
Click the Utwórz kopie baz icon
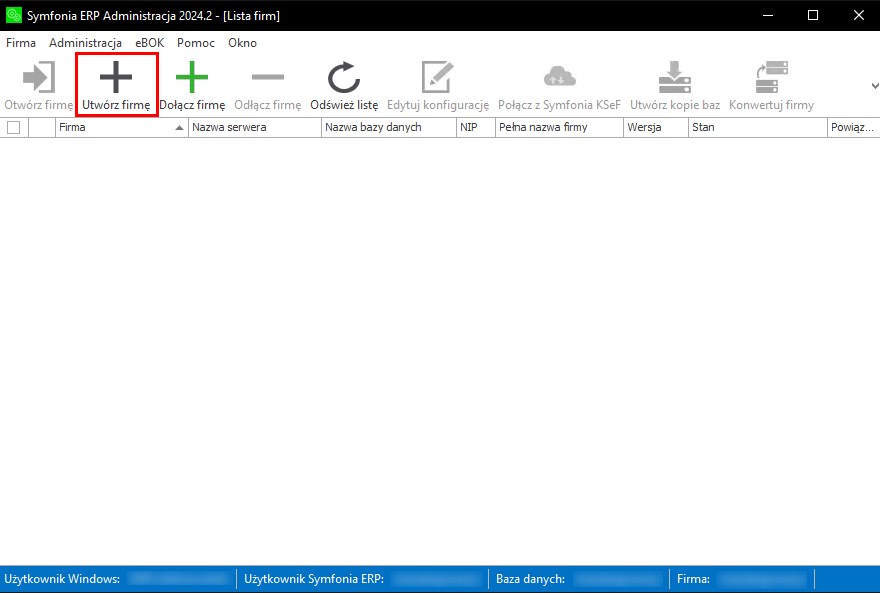tap(675, 77)
